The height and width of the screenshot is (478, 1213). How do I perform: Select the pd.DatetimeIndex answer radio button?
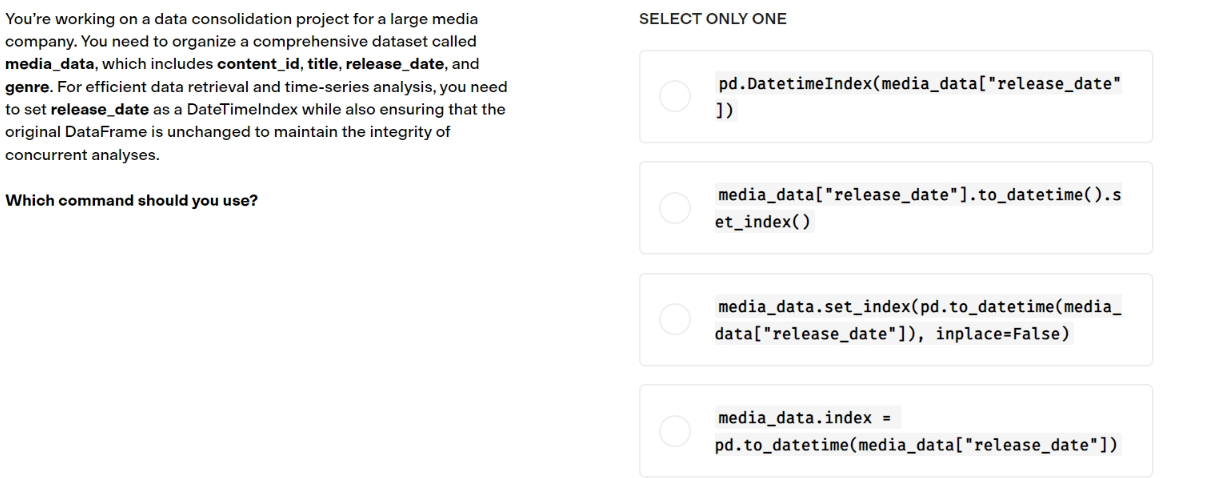tap(675, 97)
